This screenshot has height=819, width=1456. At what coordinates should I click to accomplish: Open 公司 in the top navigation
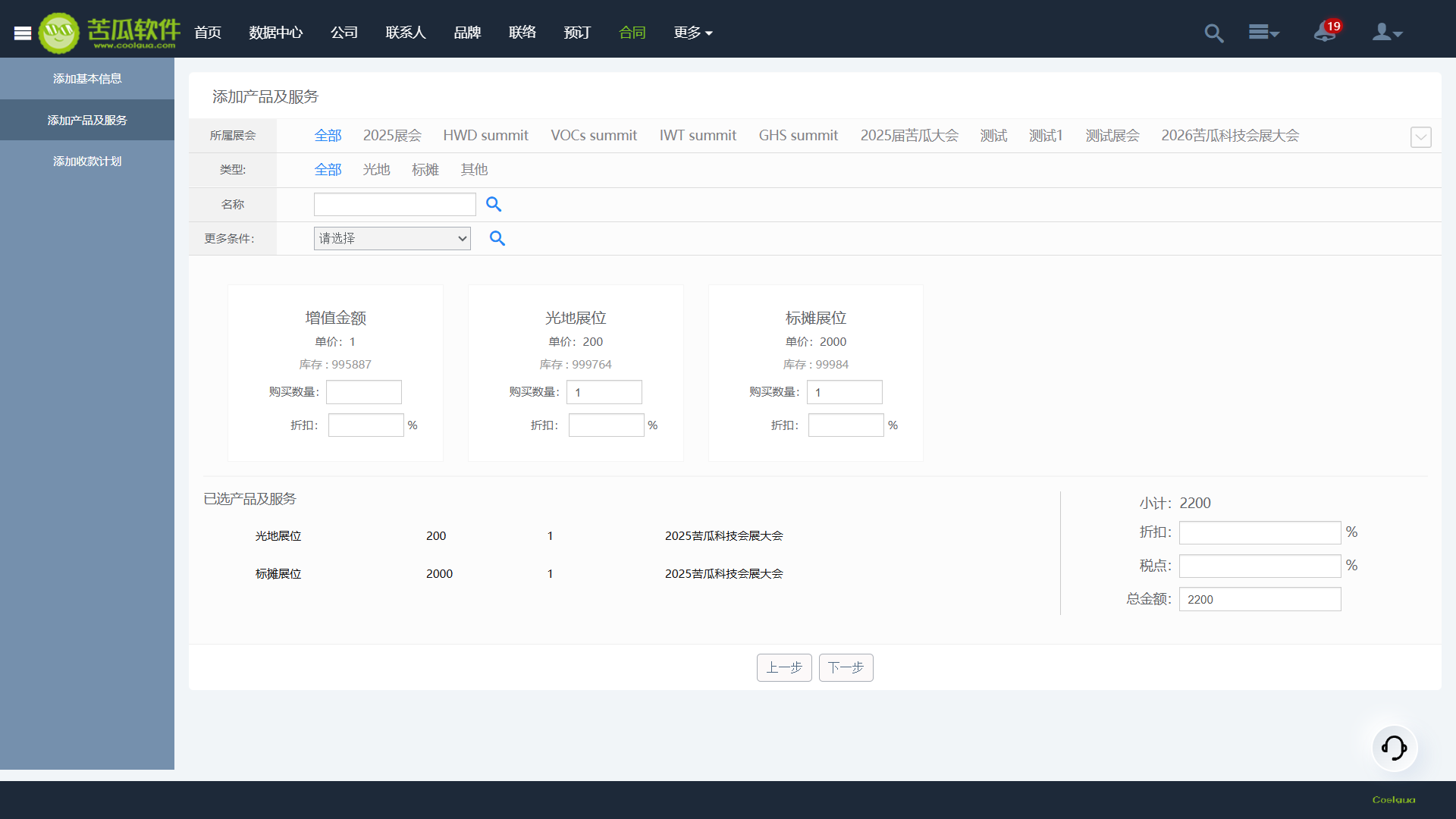[x=344, y=33]
